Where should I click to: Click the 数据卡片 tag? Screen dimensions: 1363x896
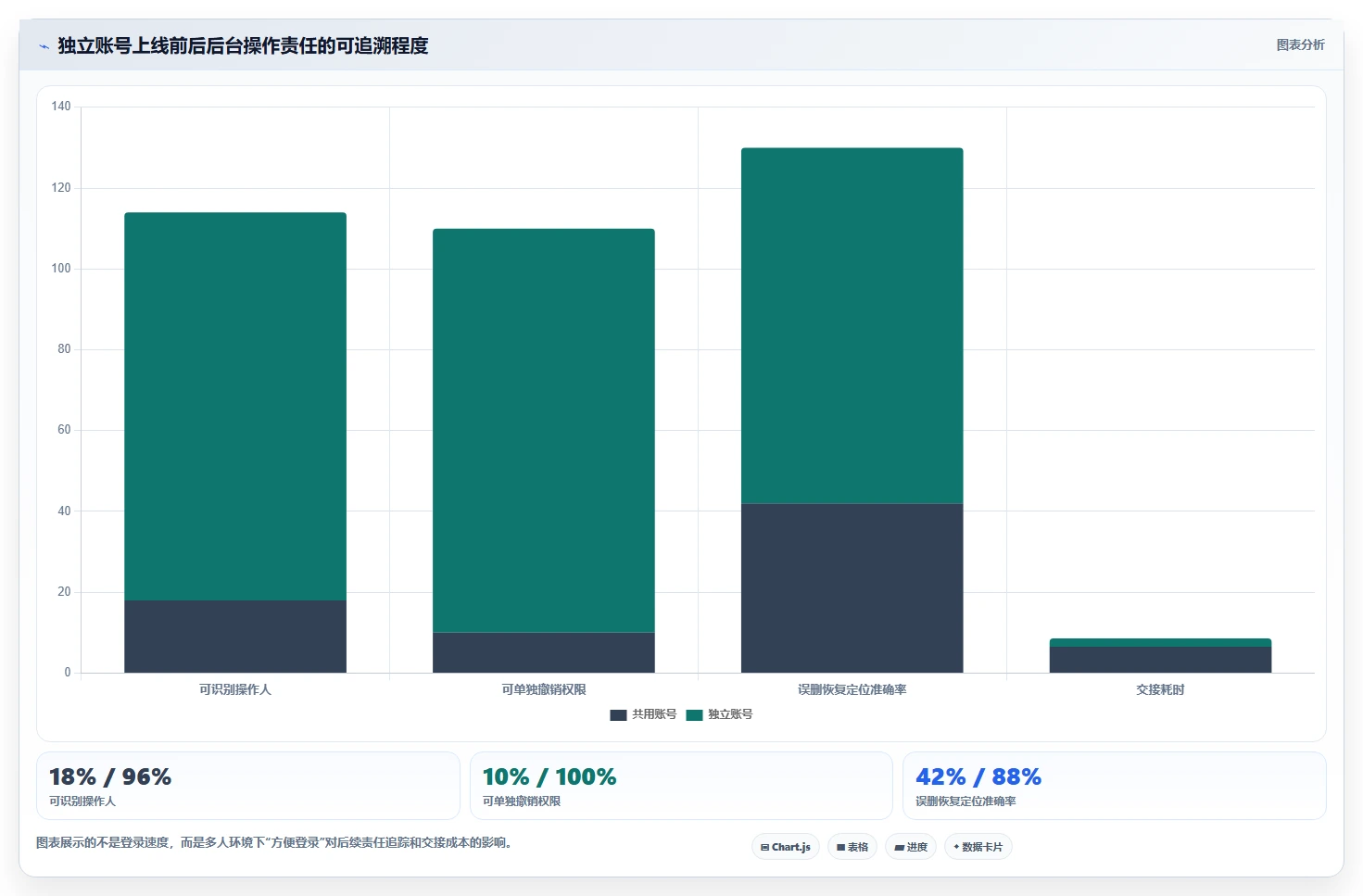(x=978, y=847)
